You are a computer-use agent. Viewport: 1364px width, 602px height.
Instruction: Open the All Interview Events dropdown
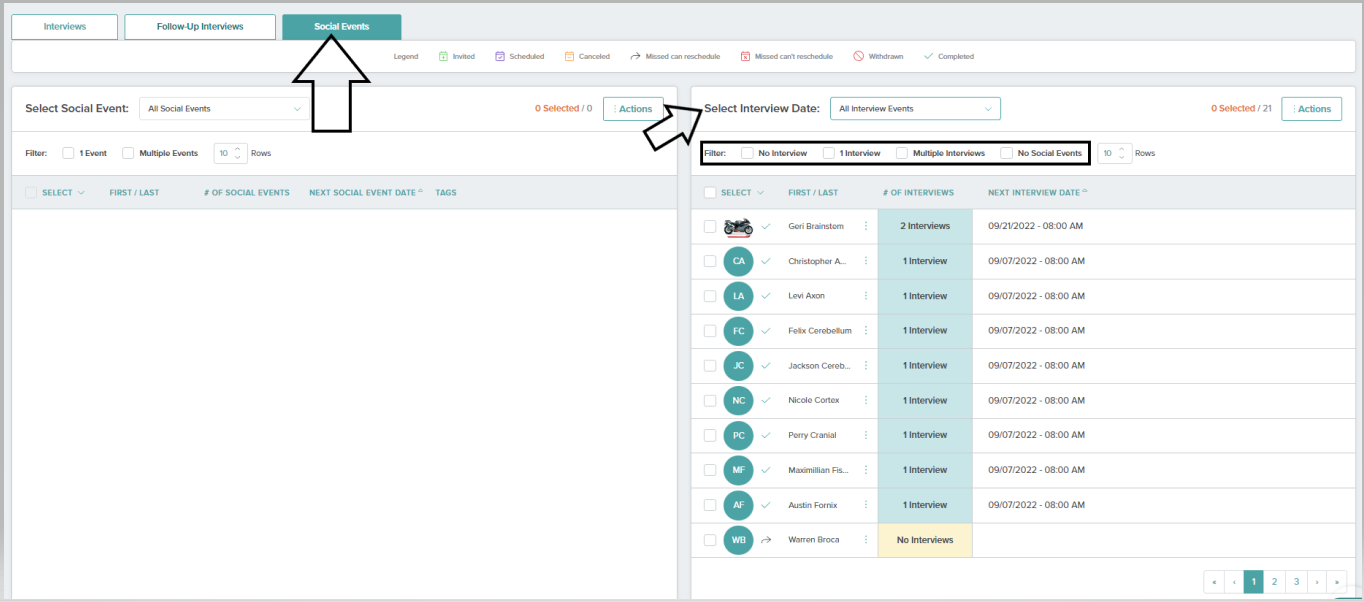[915, 108]
